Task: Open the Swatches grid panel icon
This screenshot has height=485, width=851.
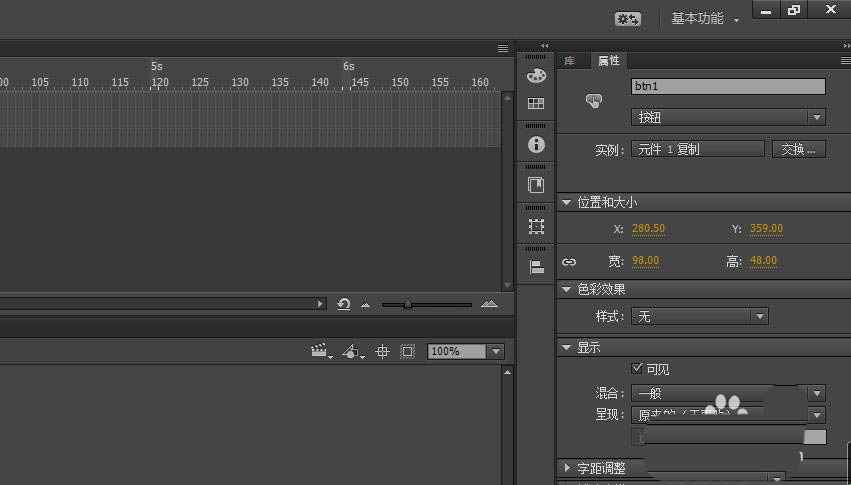Action: coord(536,103)
